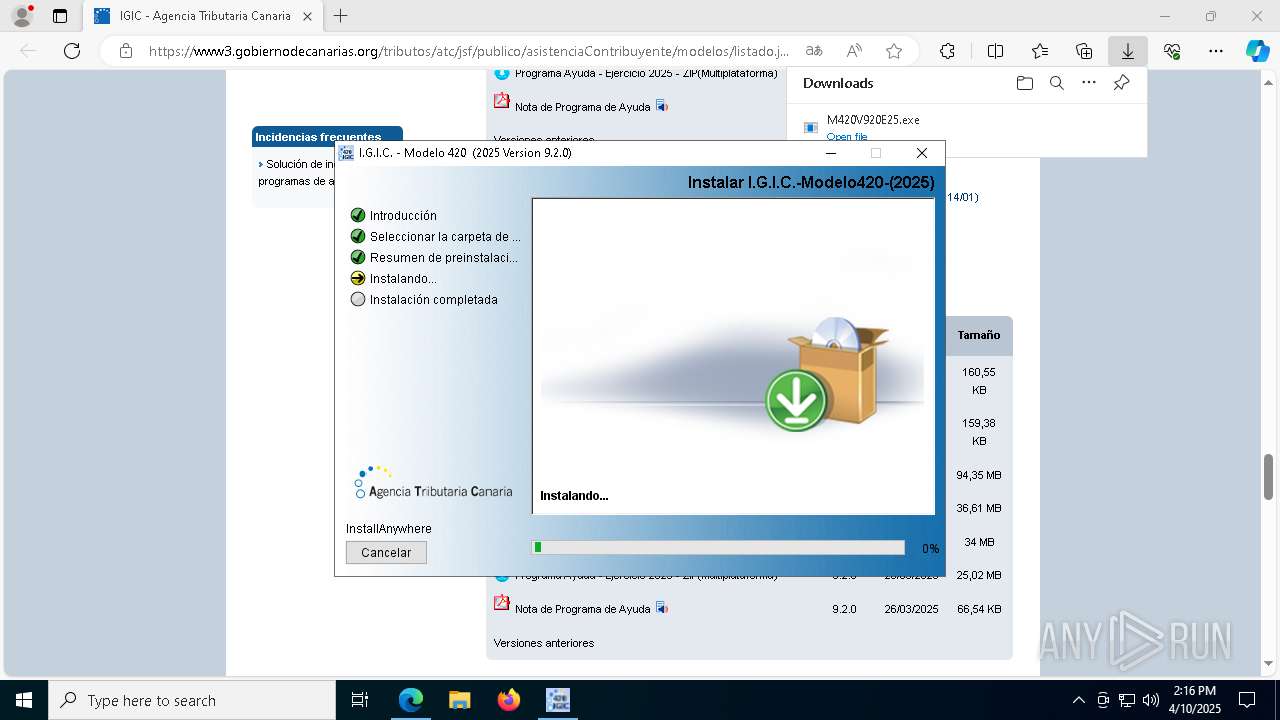Screen dimensions: 1280x720
Task: Open the network icon in system tray
Action: click(1127, 700)
